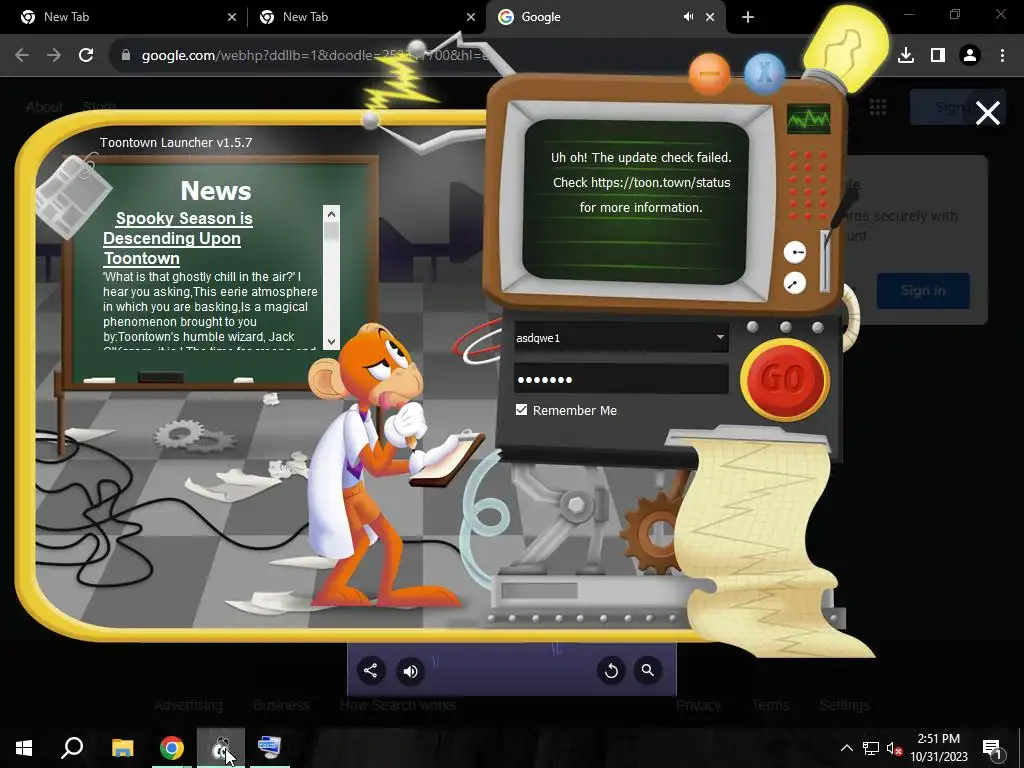1024x768 pixels.
Task: Select the Google tab in Chrome
Action: [x=588, y=17]
